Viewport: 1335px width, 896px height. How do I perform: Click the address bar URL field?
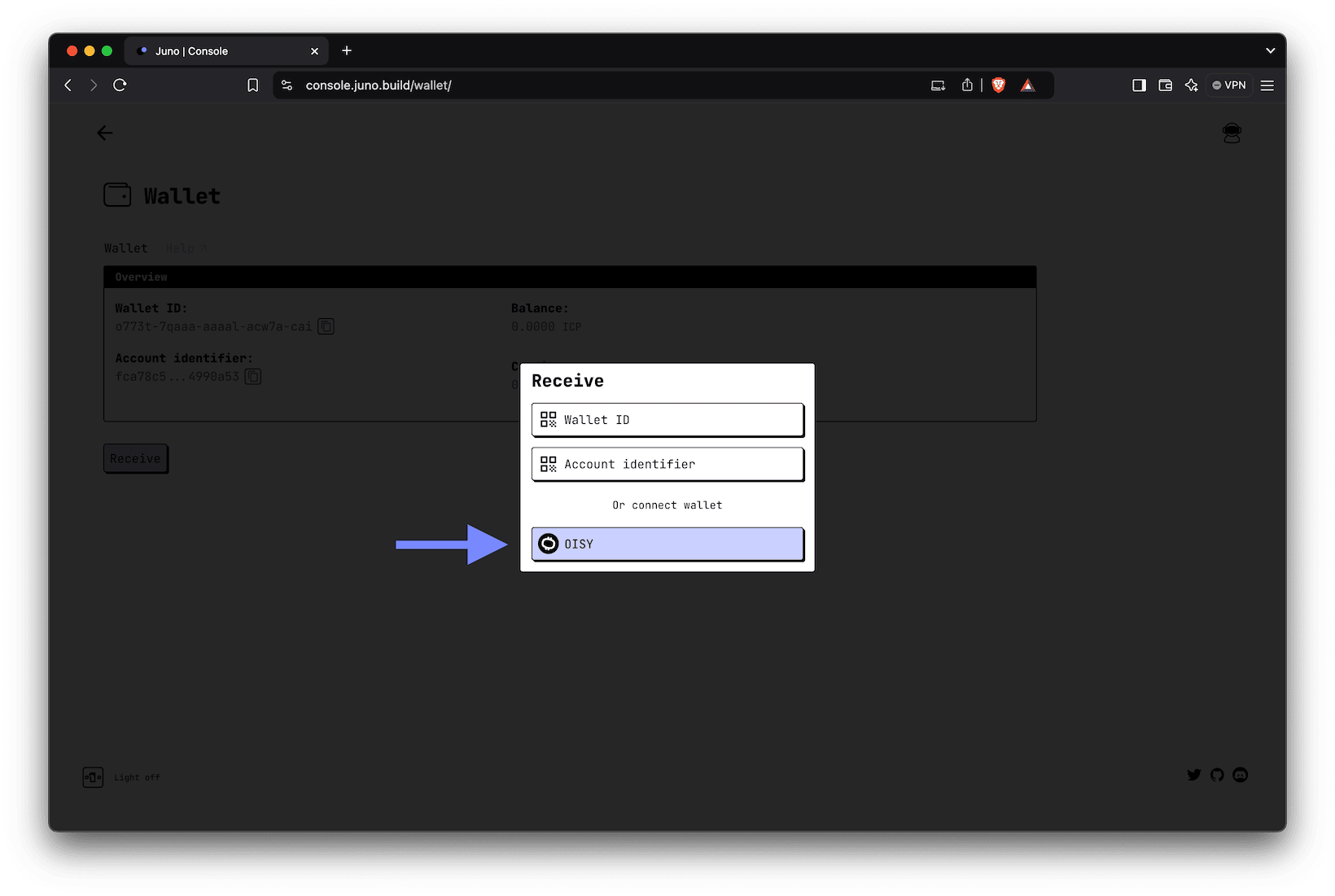379,85
